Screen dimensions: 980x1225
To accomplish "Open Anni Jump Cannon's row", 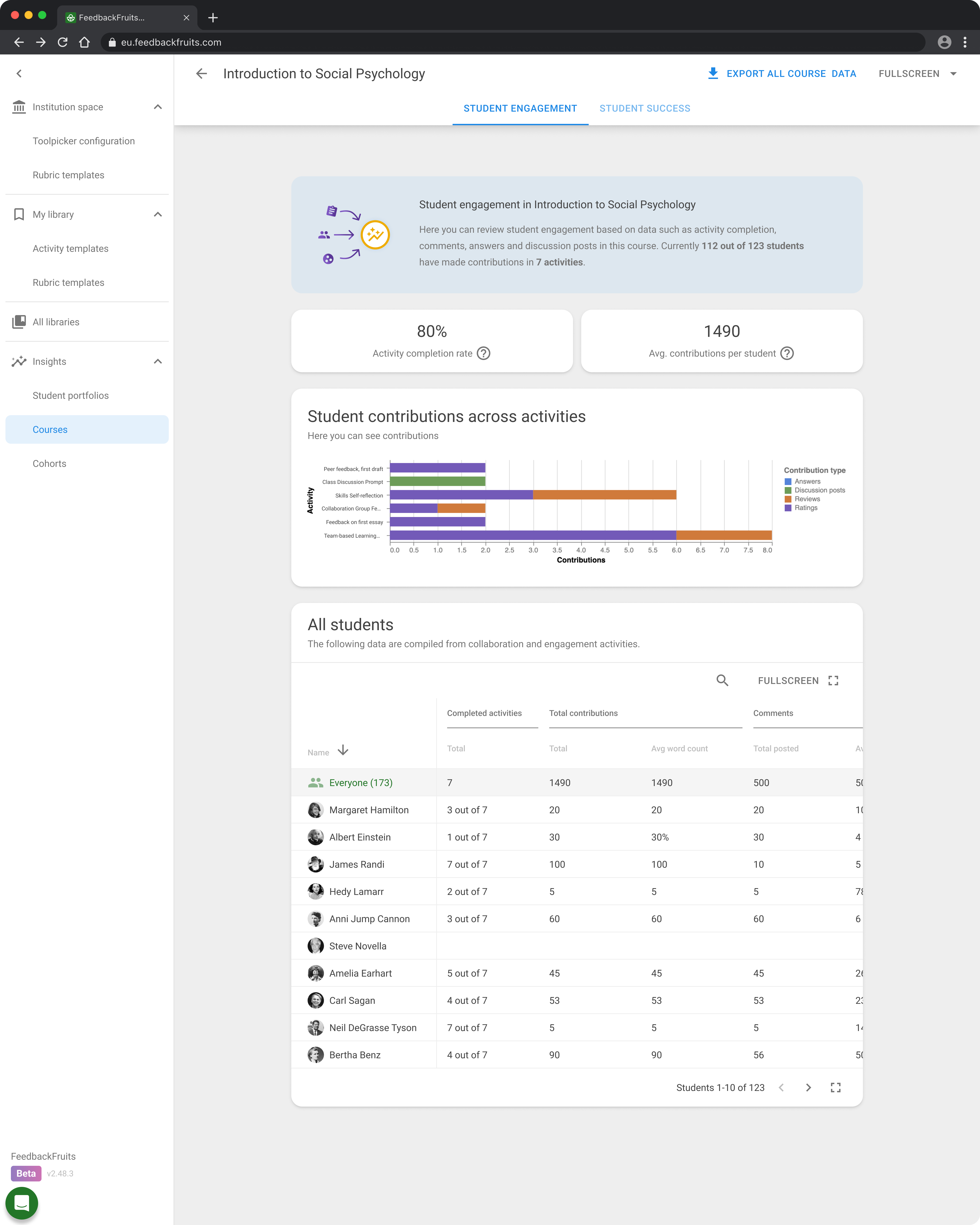I will click(577, 919).
